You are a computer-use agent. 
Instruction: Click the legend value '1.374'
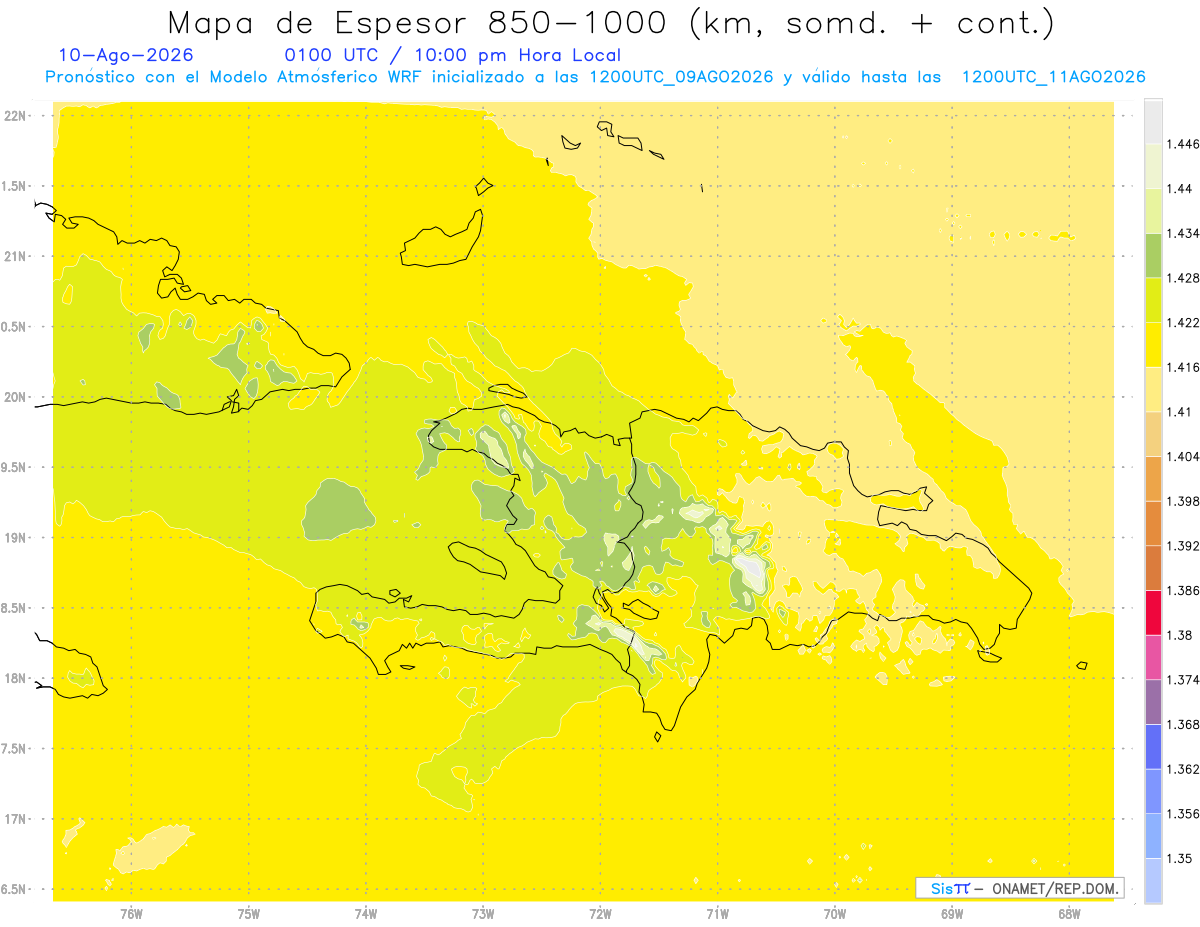point(1183,680)
